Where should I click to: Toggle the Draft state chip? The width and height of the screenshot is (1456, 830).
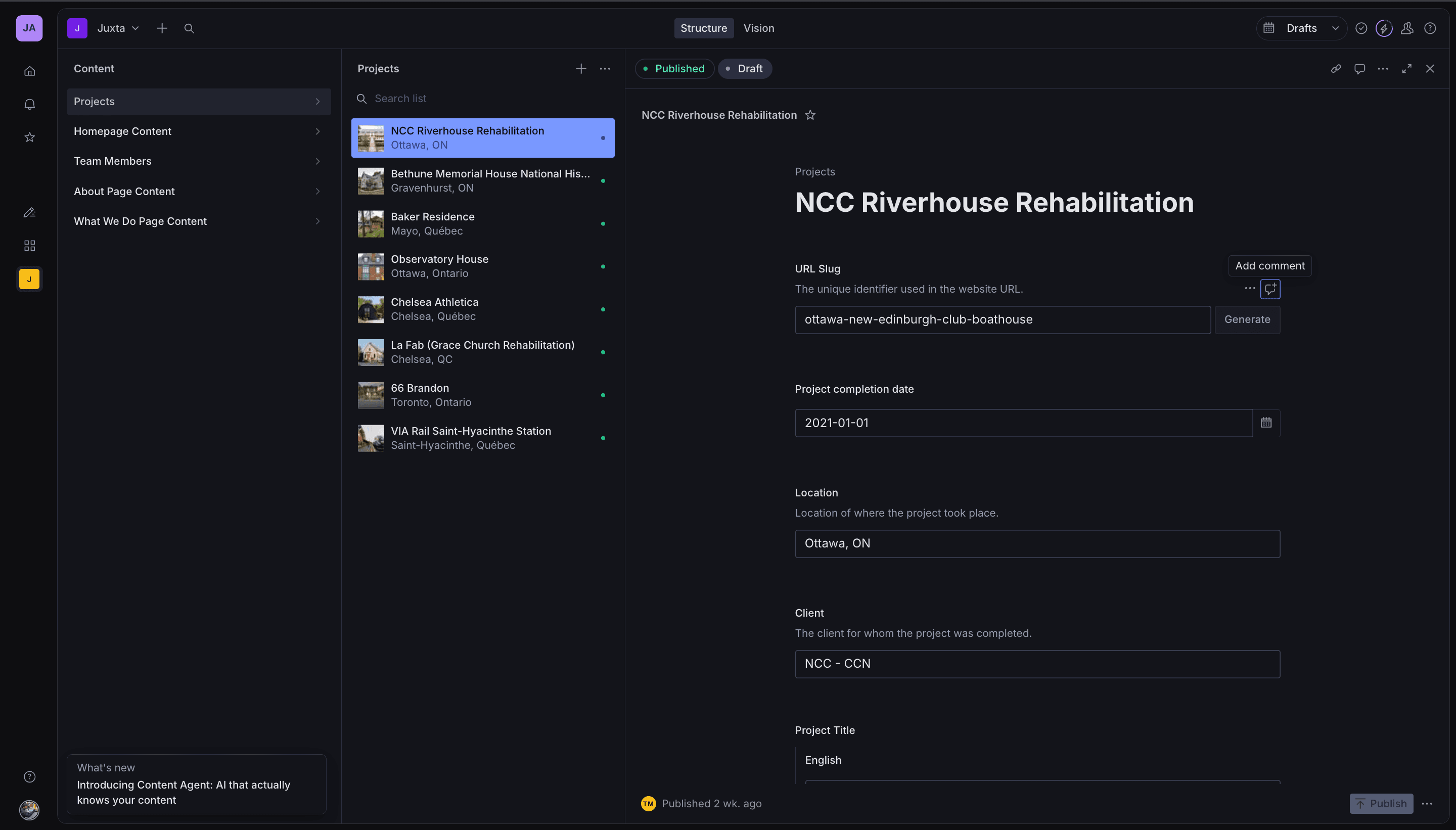(x=745, y=68)
